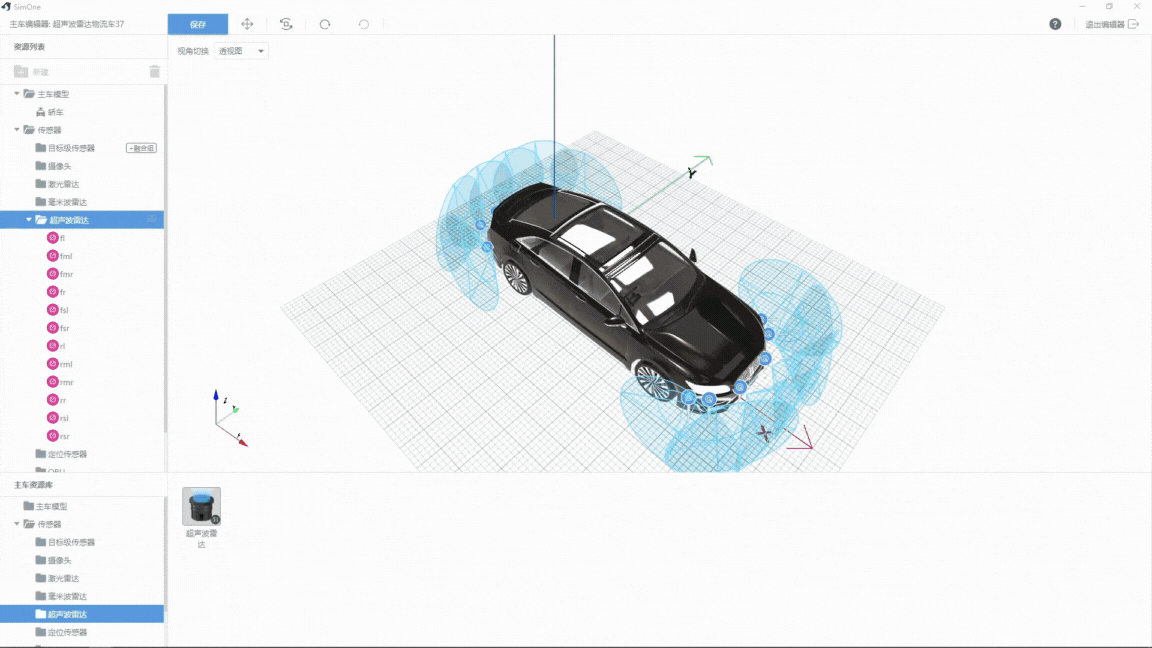Toggle visibility of 超声波雷达 group

point(152,220)
